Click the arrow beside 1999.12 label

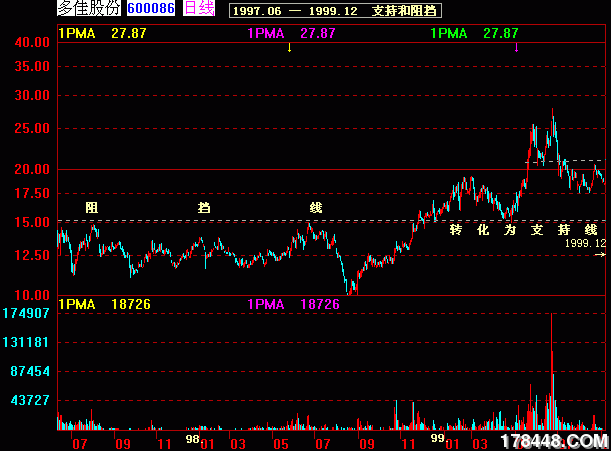599,256
